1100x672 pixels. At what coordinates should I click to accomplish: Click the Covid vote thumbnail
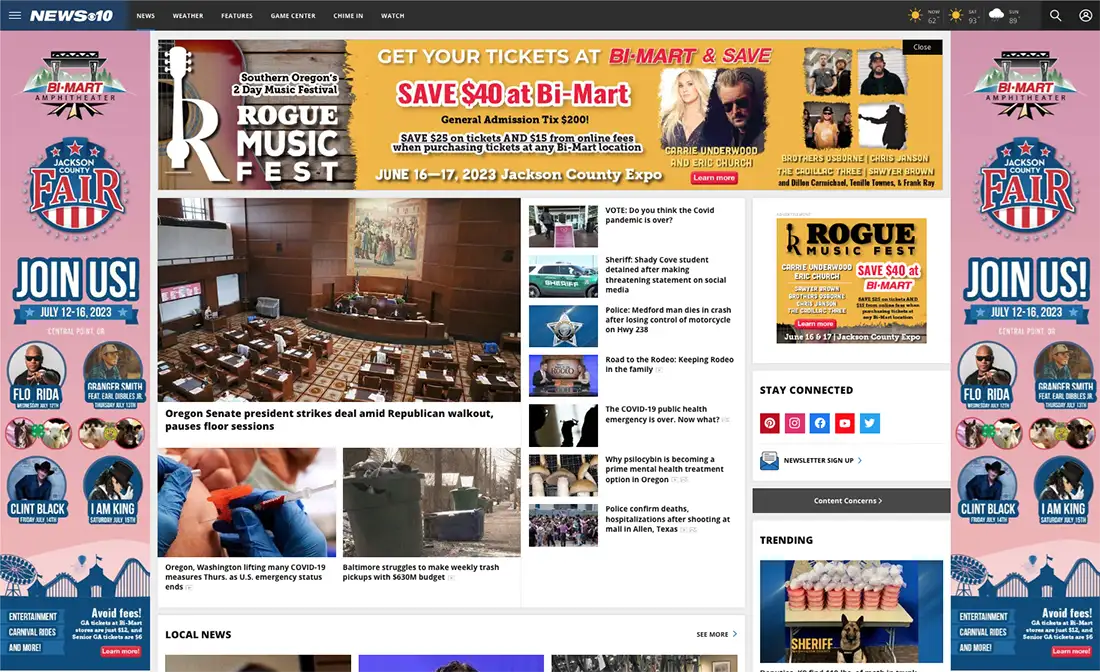(x=563, y=227)
